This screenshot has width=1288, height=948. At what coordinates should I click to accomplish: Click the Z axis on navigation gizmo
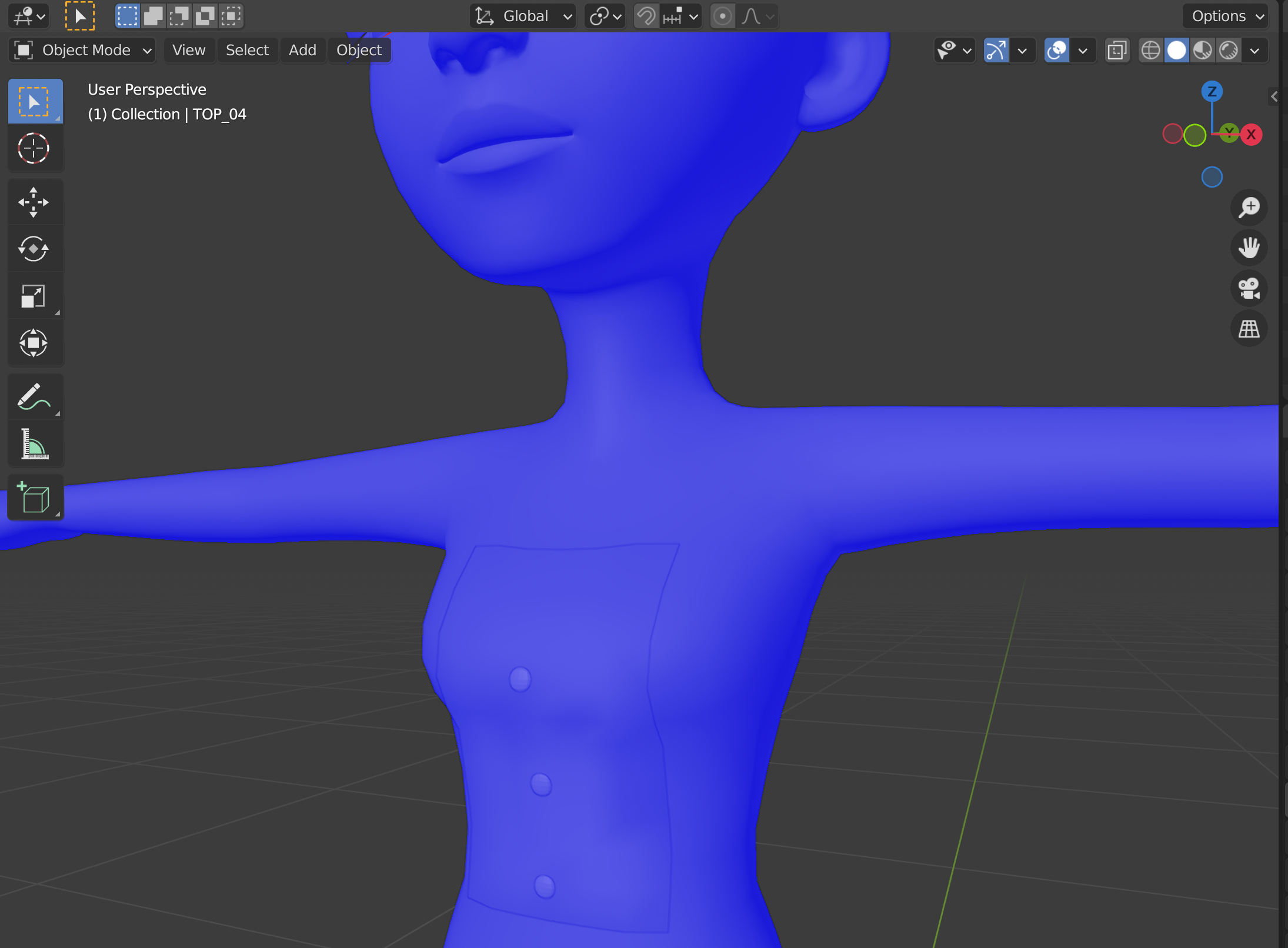tap(1212, 91)
